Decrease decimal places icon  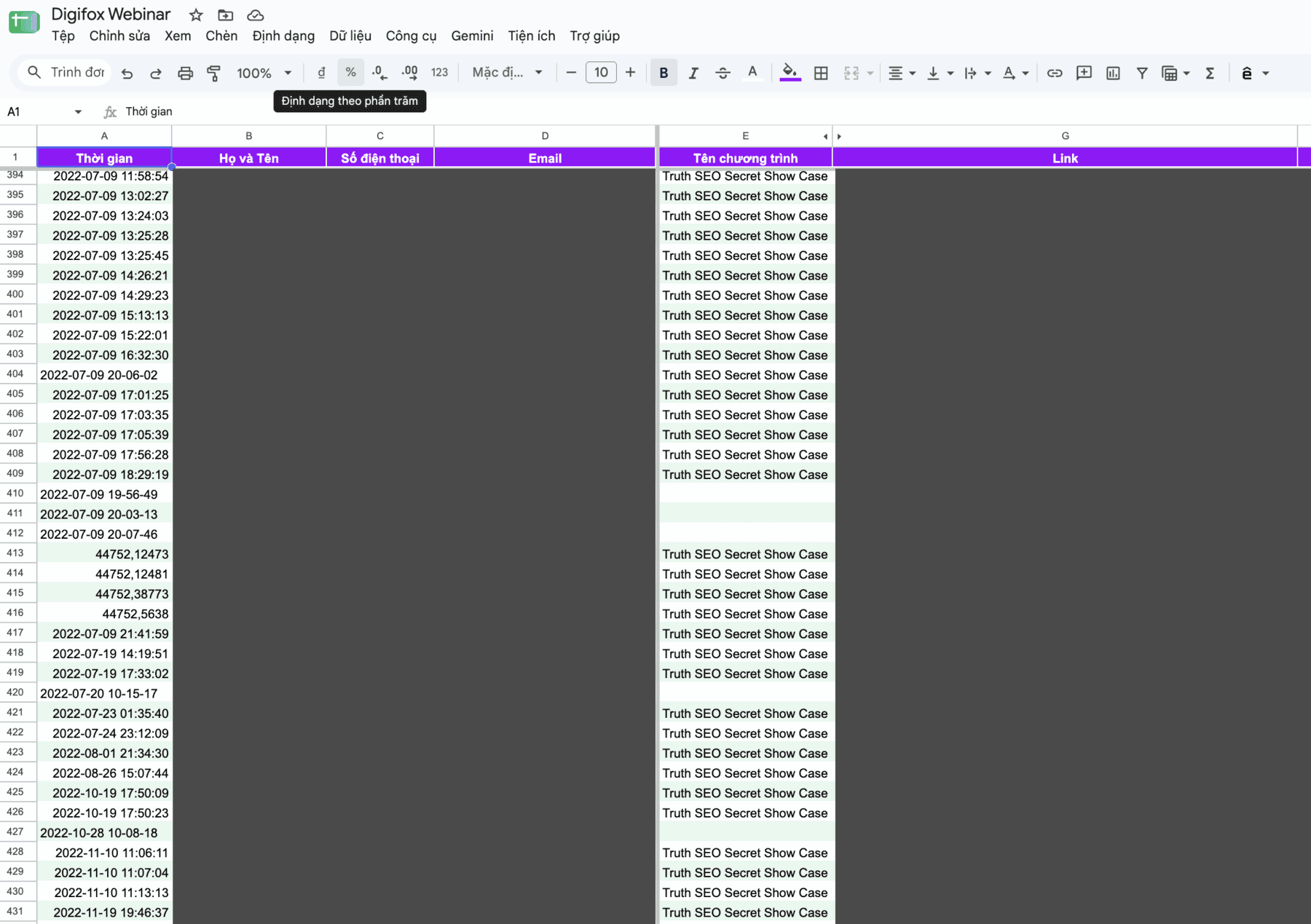pos(379,73)
